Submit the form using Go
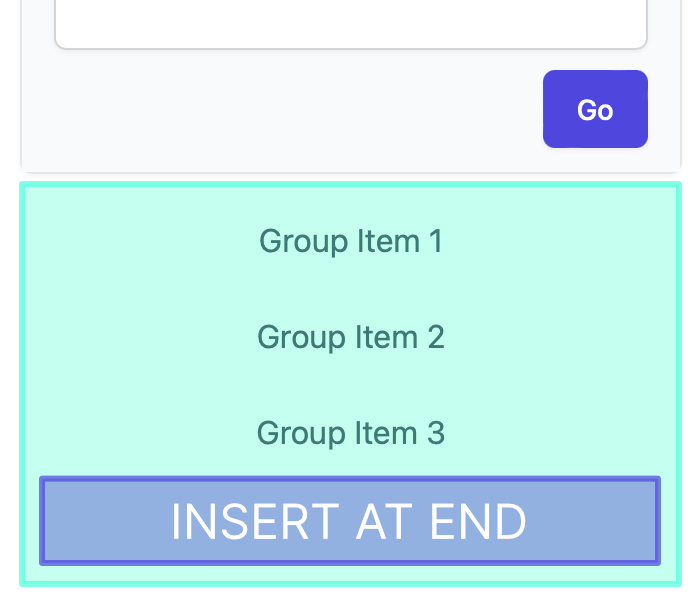 [x=595, y=109]
